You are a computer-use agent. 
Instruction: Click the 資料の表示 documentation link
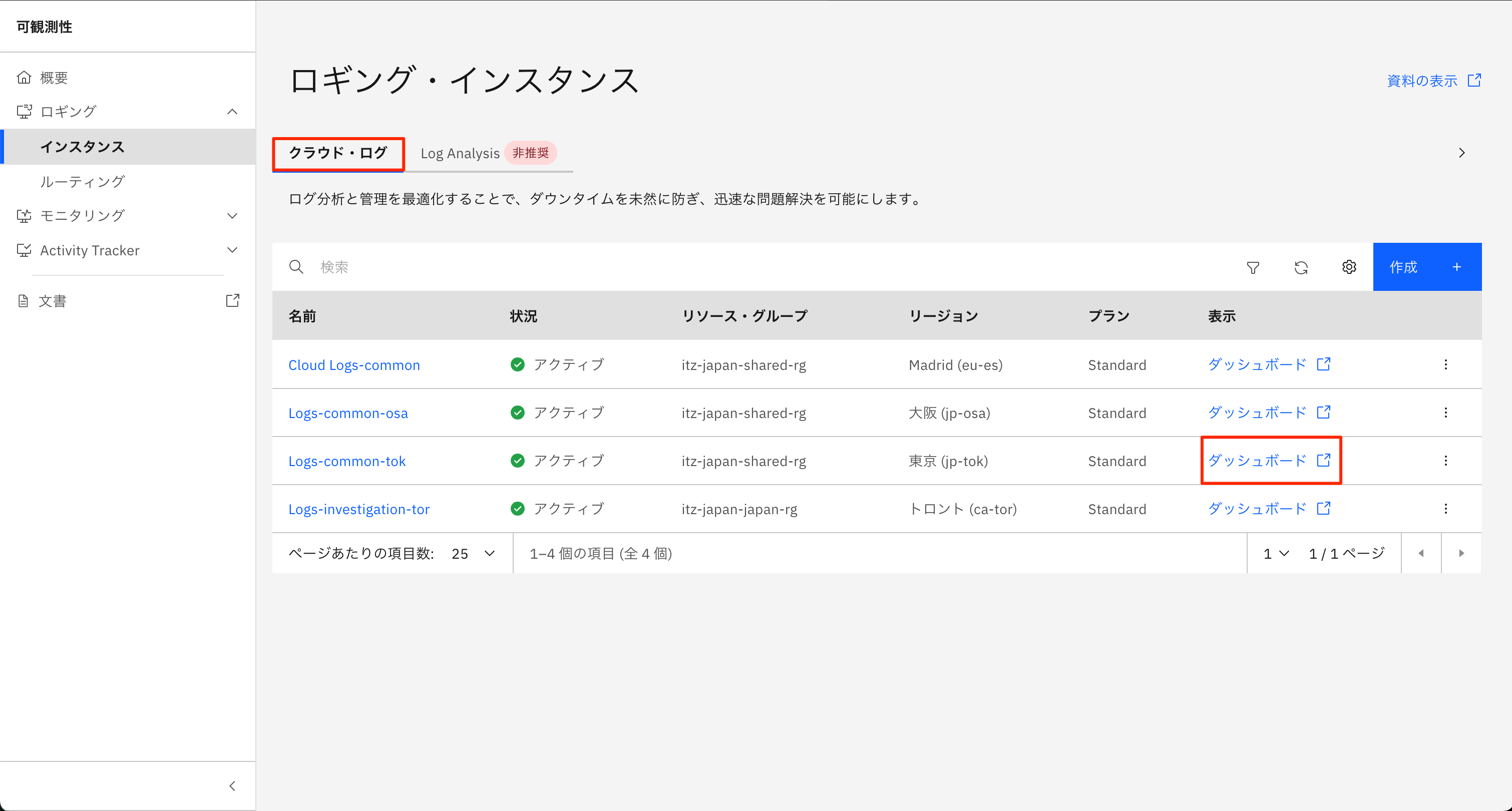pos(1421,81)
